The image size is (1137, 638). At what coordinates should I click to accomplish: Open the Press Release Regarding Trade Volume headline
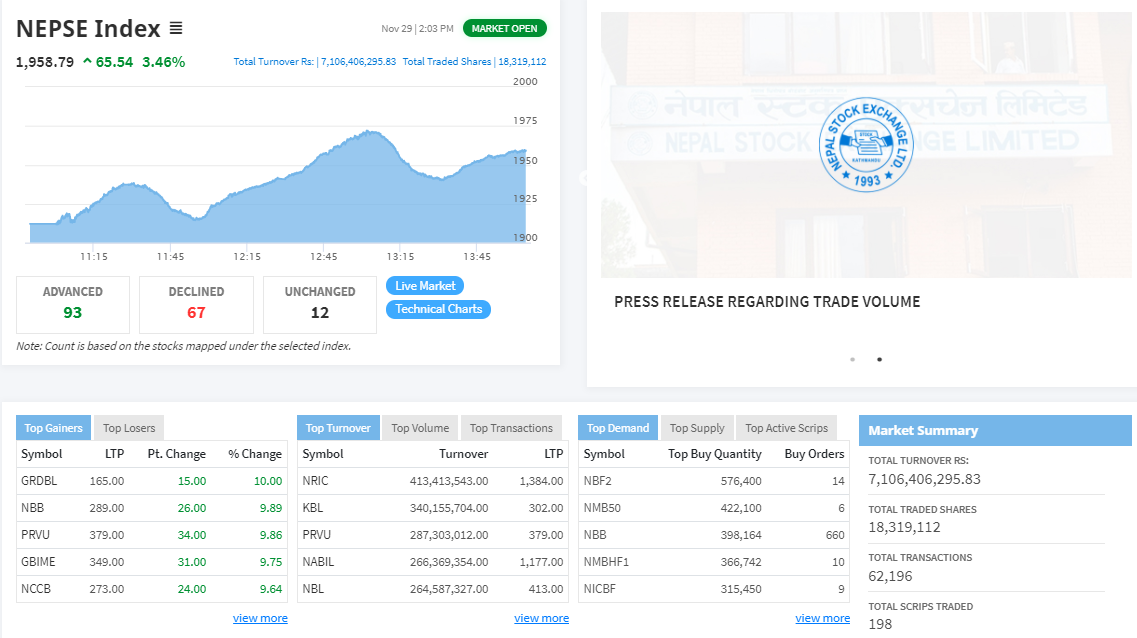(x=767, y=302)
